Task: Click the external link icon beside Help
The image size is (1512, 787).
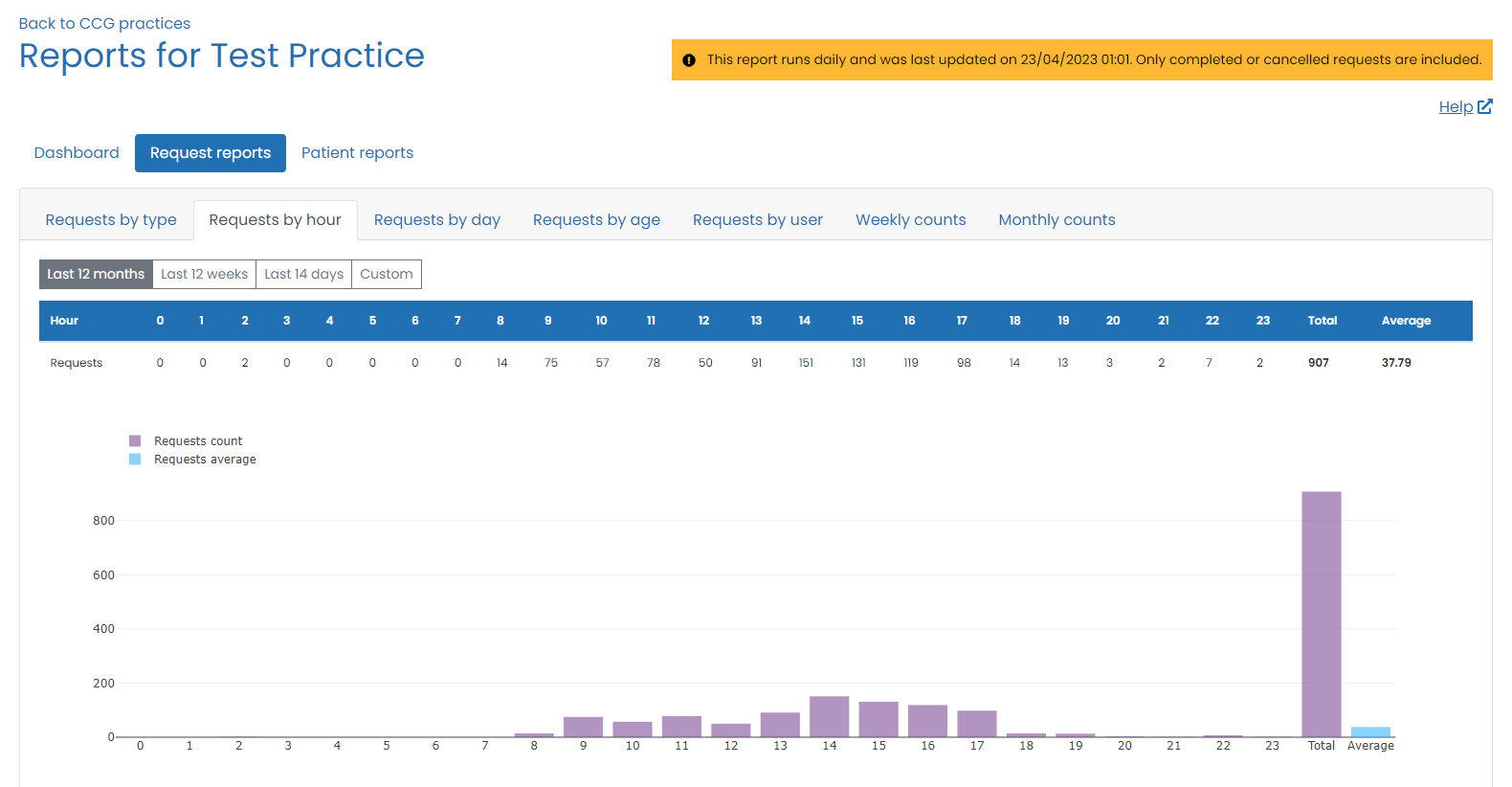Action: [1484, 106]
